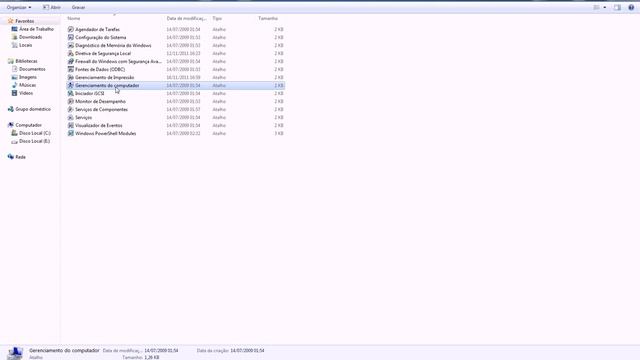Select the Agendador de Tarefas shortcut icon
Viewport: 640px width, 360px height.
click(71, 29)
